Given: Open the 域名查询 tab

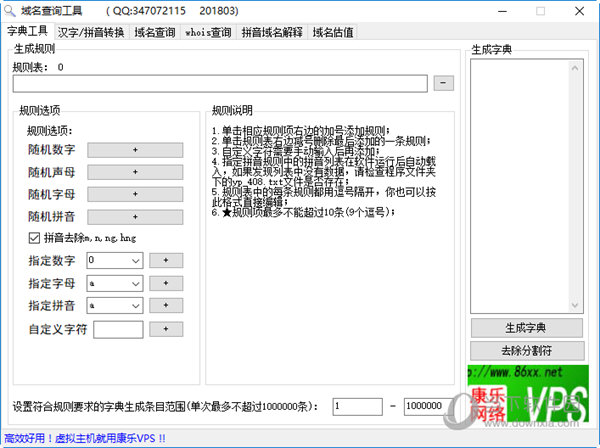Looking at the screenshot, I should click(155, 33).
